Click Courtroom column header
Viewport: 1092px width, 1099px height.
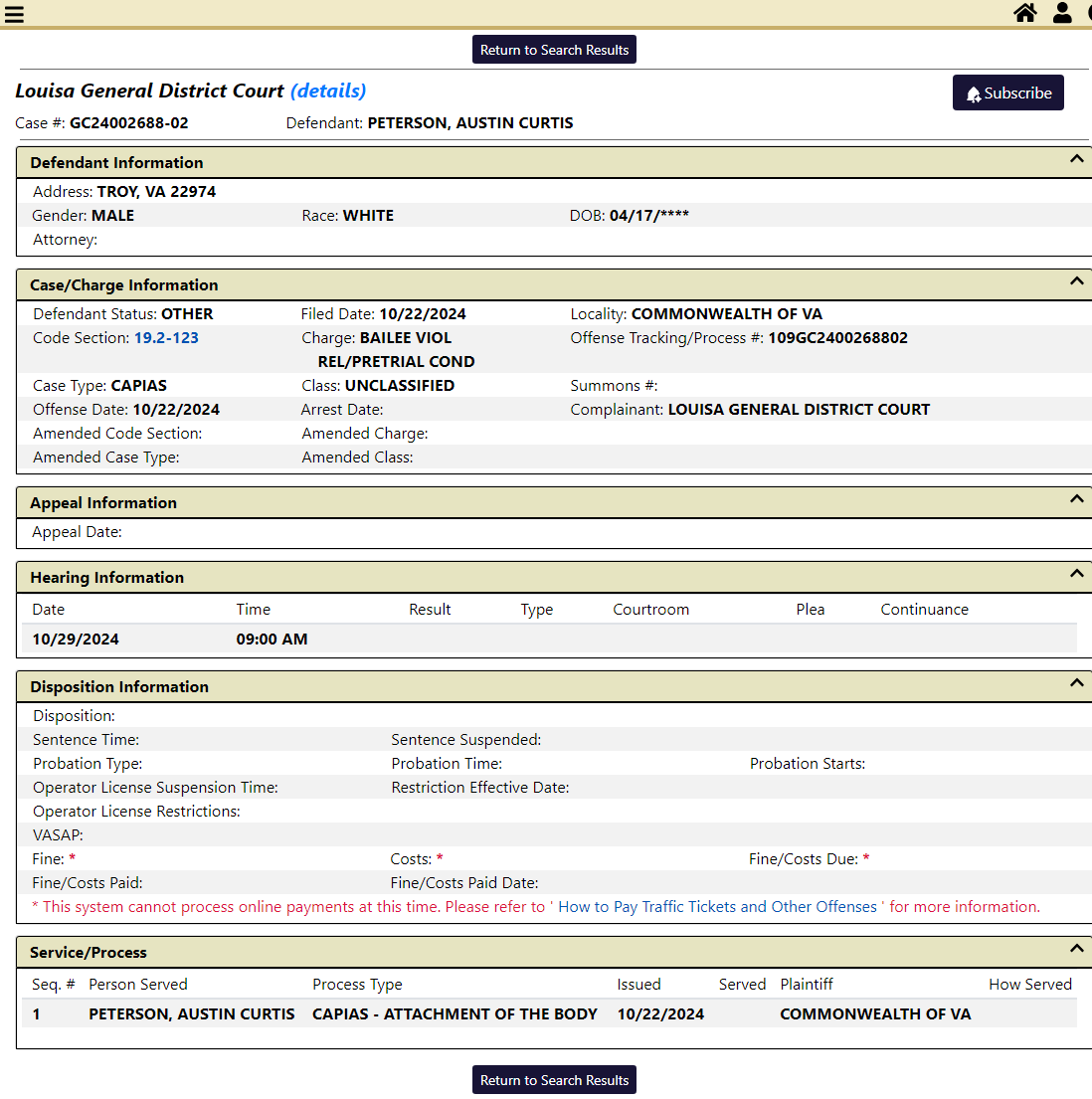pyautogui.click(x=651, y=610)
